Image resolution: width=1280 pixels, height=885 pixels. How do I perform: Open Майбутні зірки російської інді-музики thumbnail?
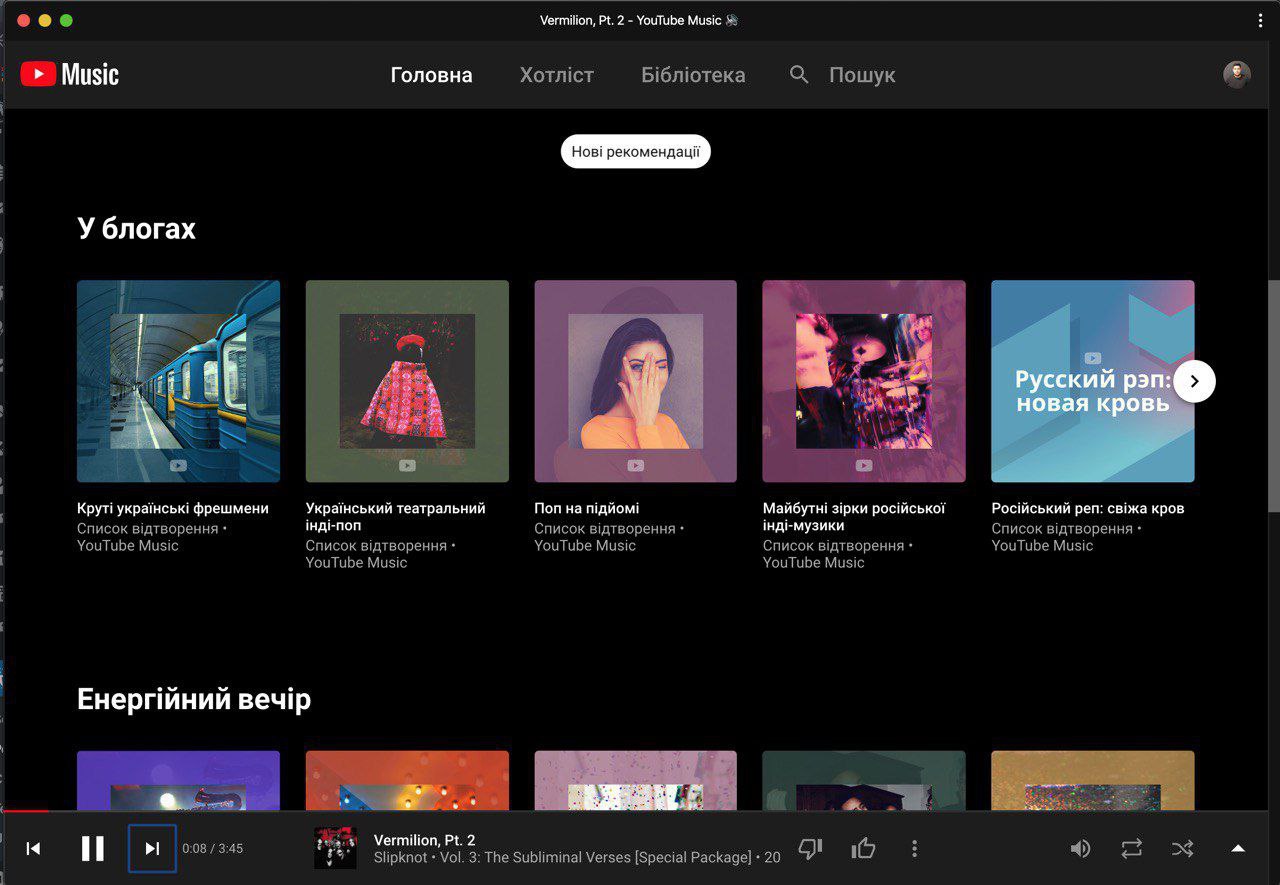click(x=864, y=381)
